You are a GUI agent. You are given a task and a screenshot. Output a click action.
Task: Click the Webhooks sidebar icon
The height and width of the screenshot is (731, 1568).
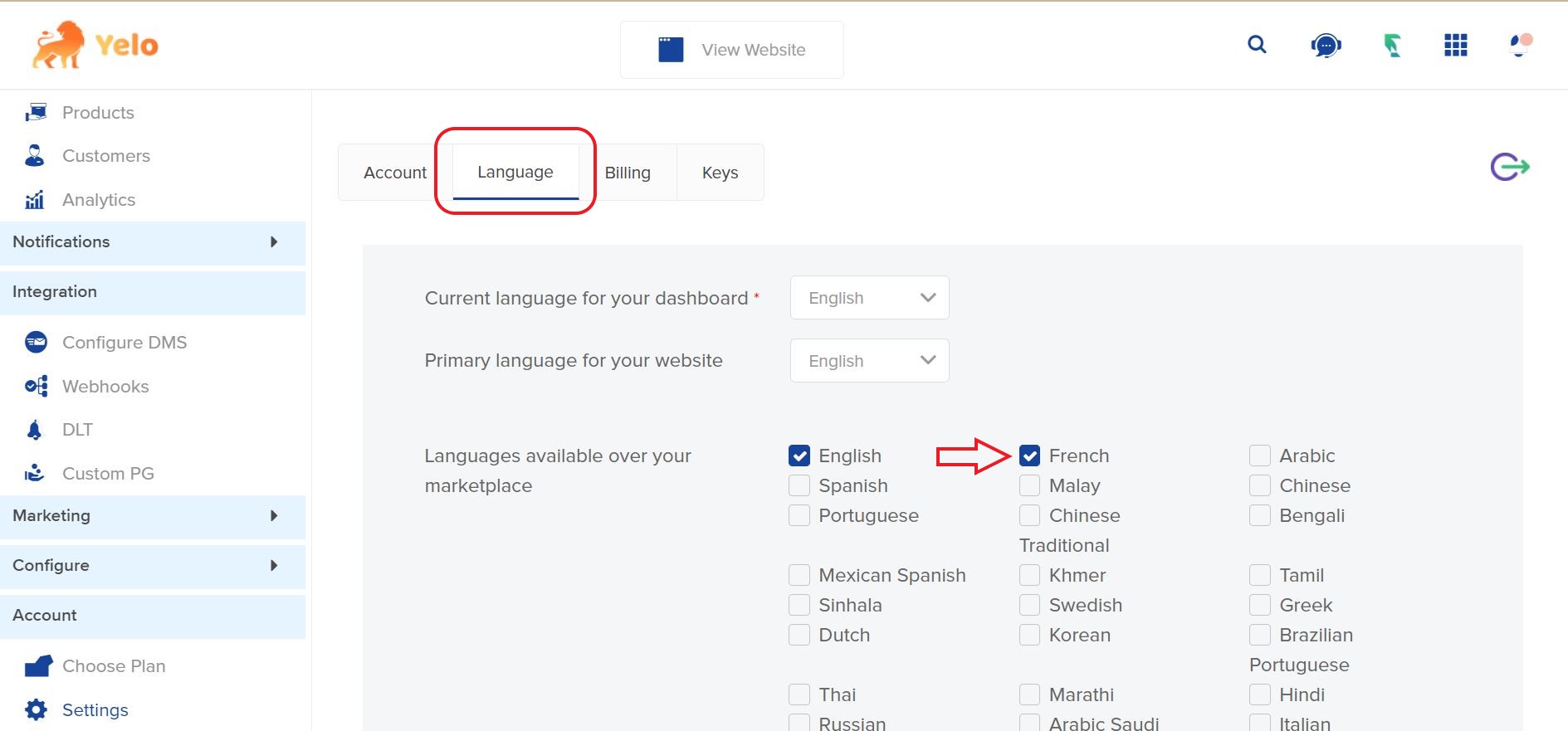tap(36, 386)
